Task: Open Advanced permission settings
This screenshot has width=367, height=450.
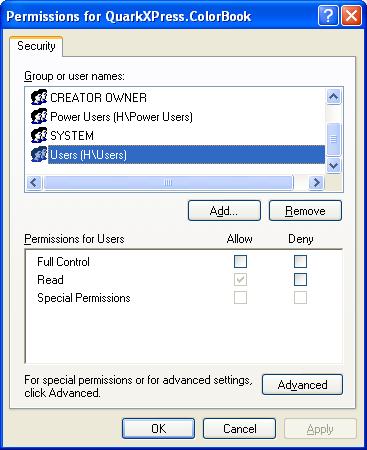Action: [302, 385]
